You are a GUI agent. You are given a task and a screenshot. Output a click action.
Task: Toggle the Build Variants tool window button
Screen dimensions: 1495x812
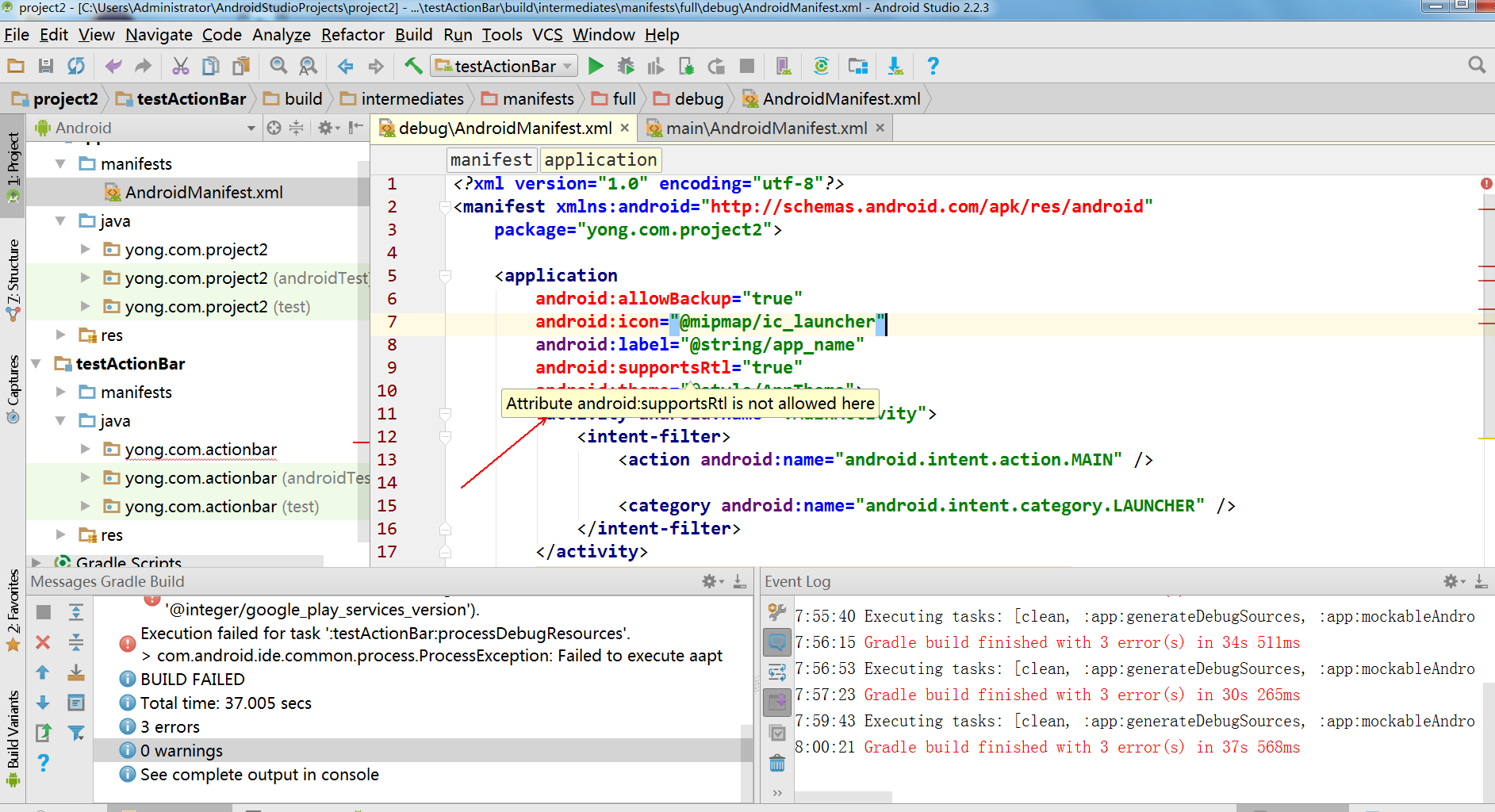13,737
